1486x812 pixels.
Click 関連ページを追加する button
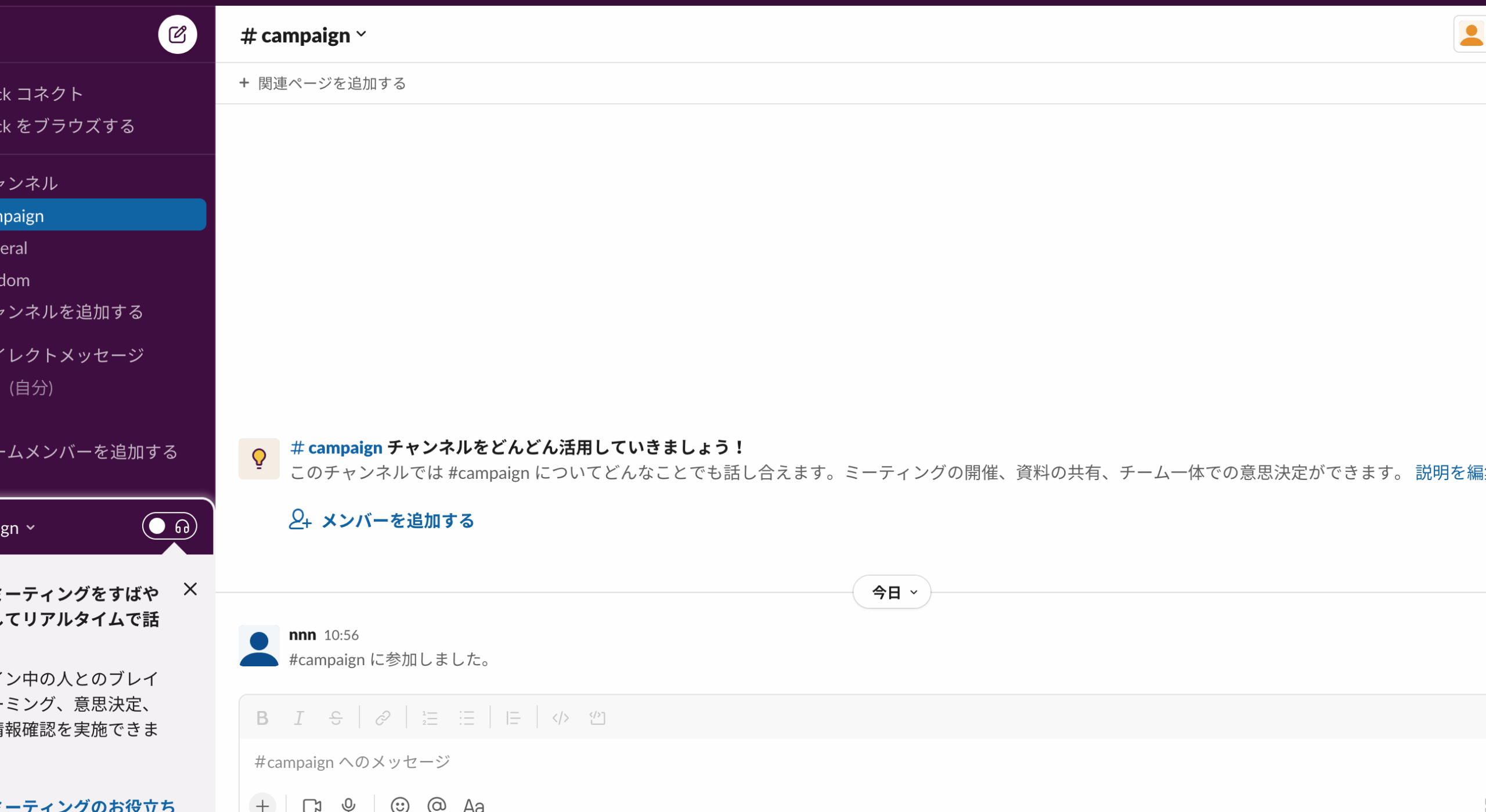[x=323, y=83]
